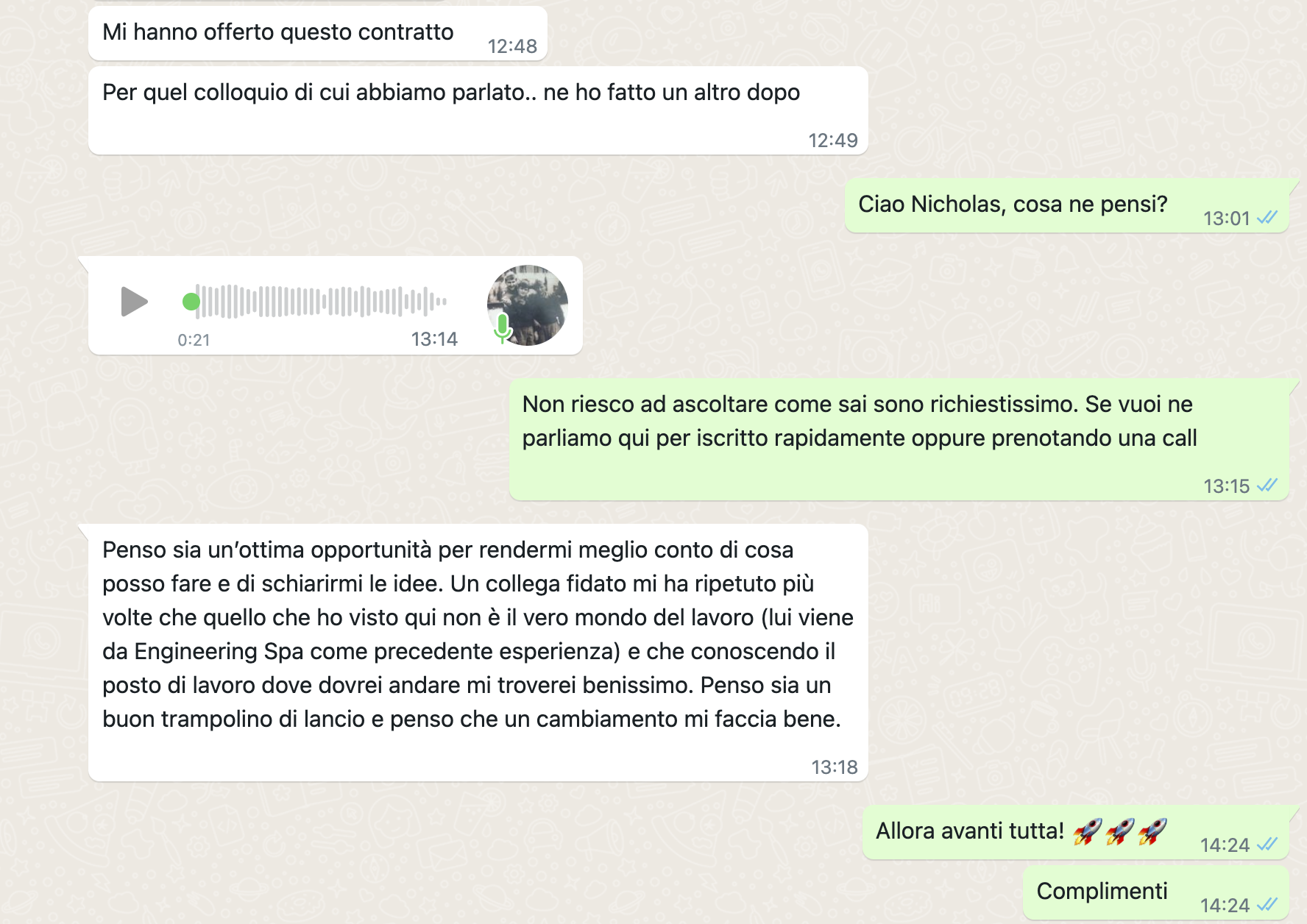Open sender's profile photo on voice message
The height and width of the screenshot is (924, 1307).
tap(528, 305)
